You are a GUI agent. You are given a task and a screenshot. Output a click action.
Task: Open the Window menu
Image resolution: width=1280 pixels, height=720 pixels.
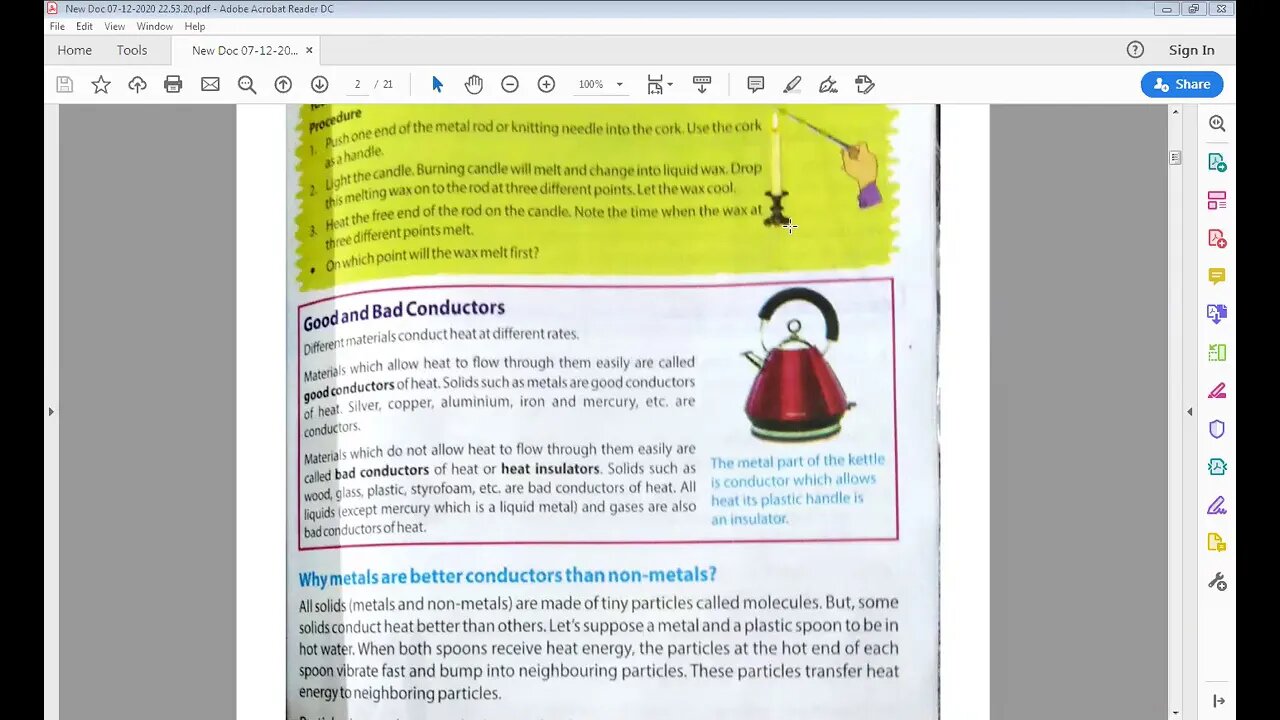coord(155,26)
